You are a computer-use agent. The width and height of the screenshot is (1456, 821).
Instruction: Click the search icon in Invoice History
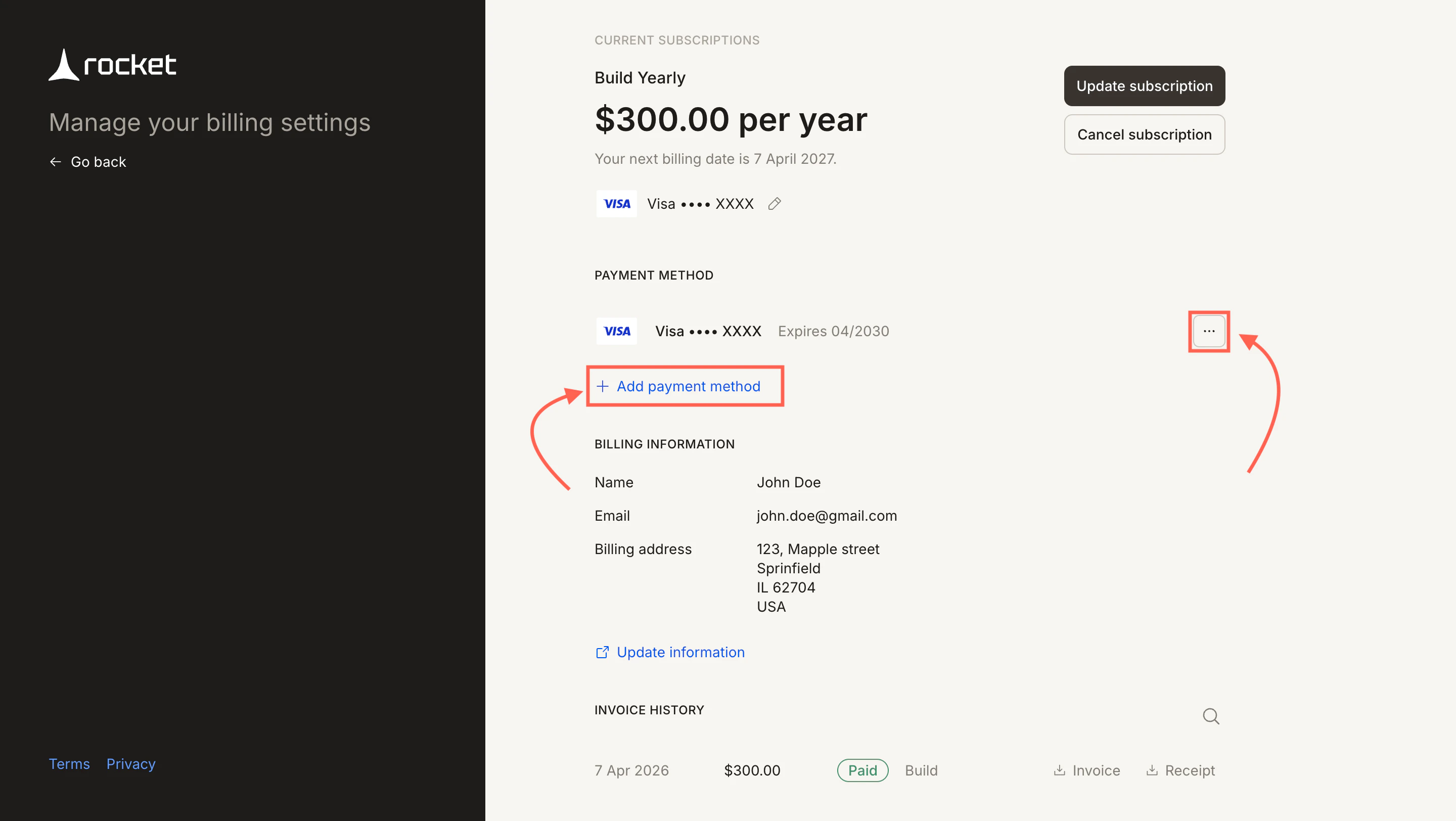[x=1210, y=716]
